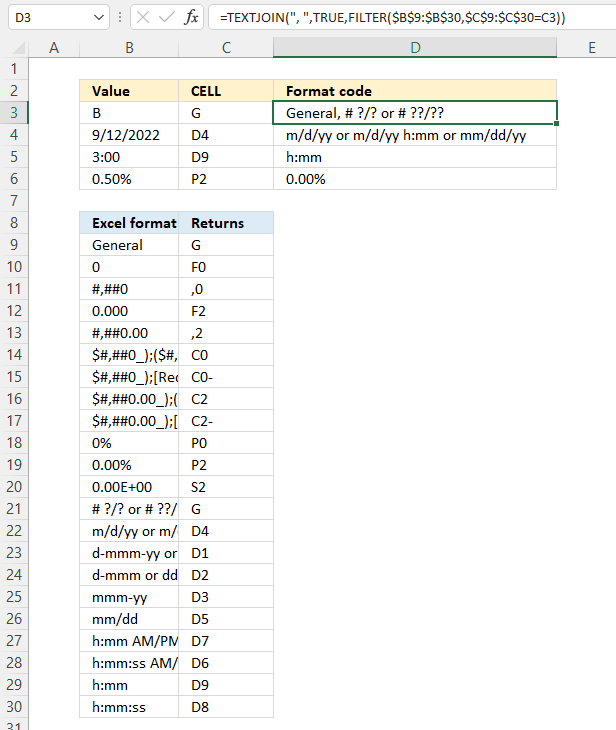Click the 'h:mm:ss' cell in row 30
Image resolution: width=616 pixels, height=730 pixels.
[x=129, y=707]
